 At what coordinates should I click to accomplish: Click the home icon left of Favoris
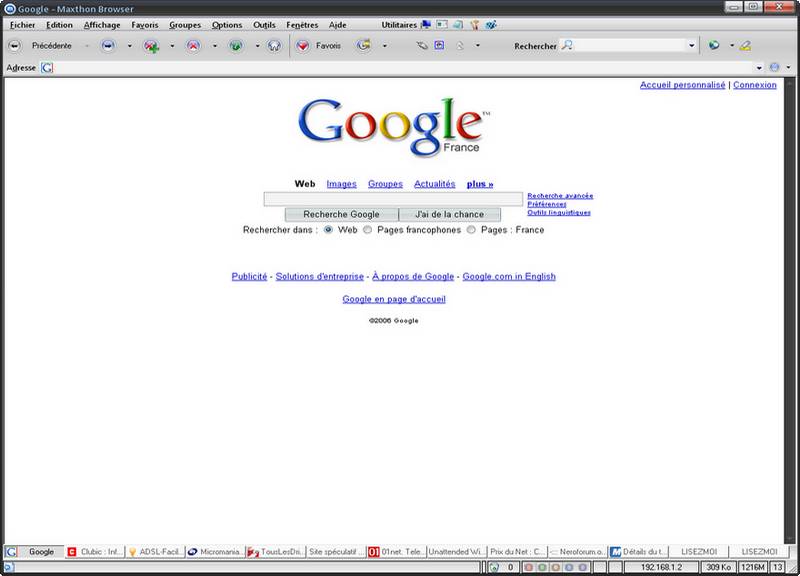click(x=274, y=46)
